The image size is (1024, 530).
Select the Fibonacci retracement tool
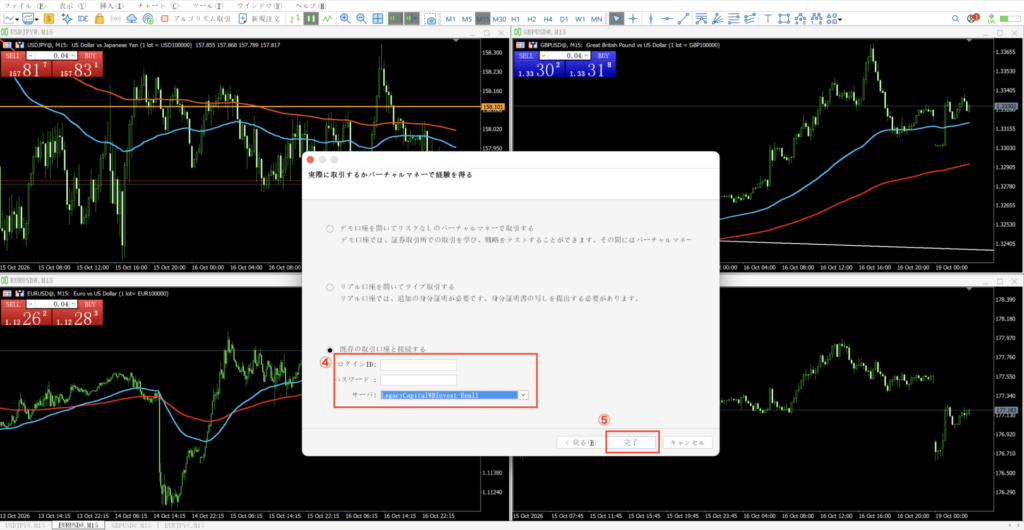point(733,19)
